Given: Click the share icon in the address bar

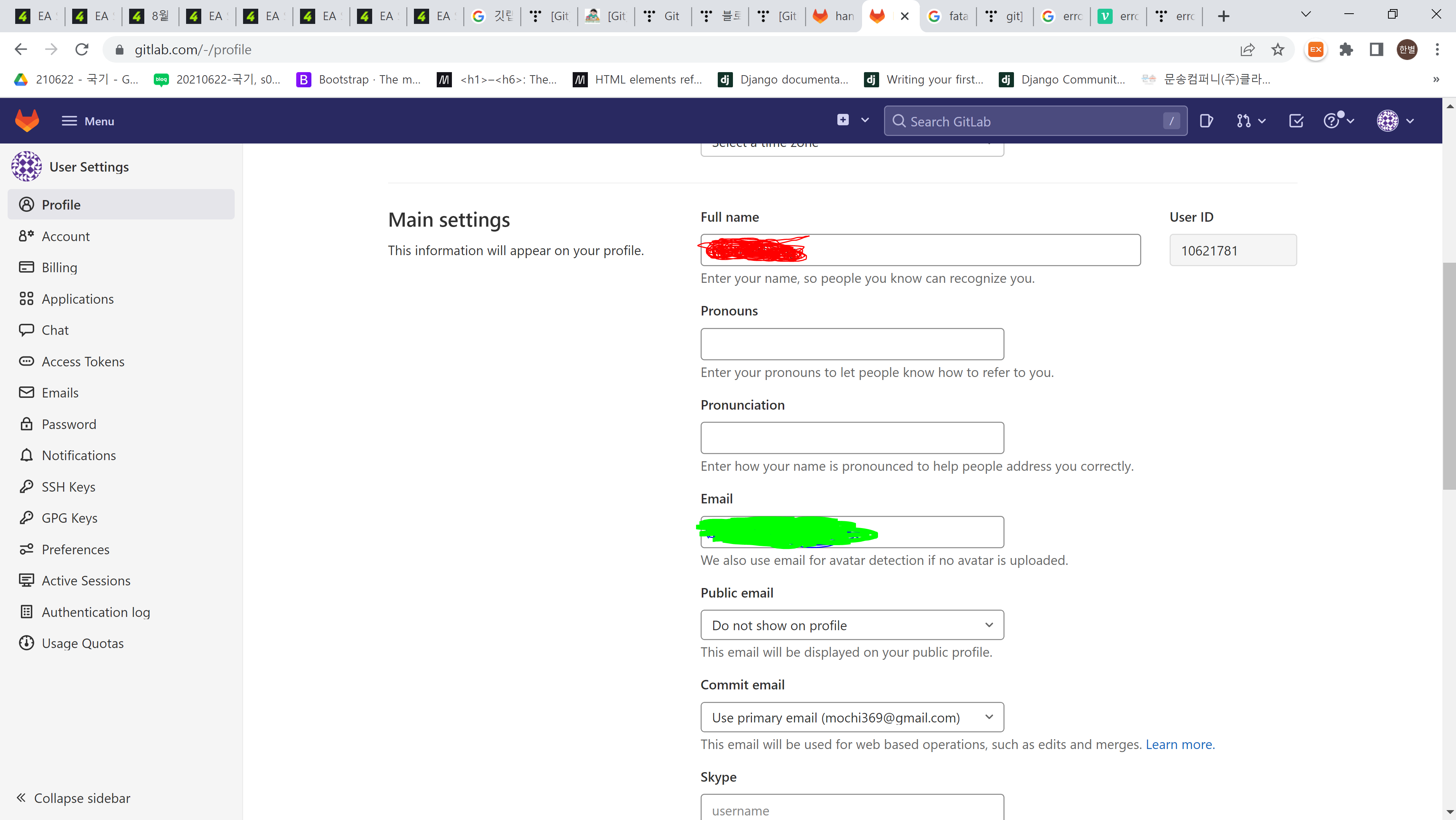Looking at the screenshot, I should [x=1248, y=50].
